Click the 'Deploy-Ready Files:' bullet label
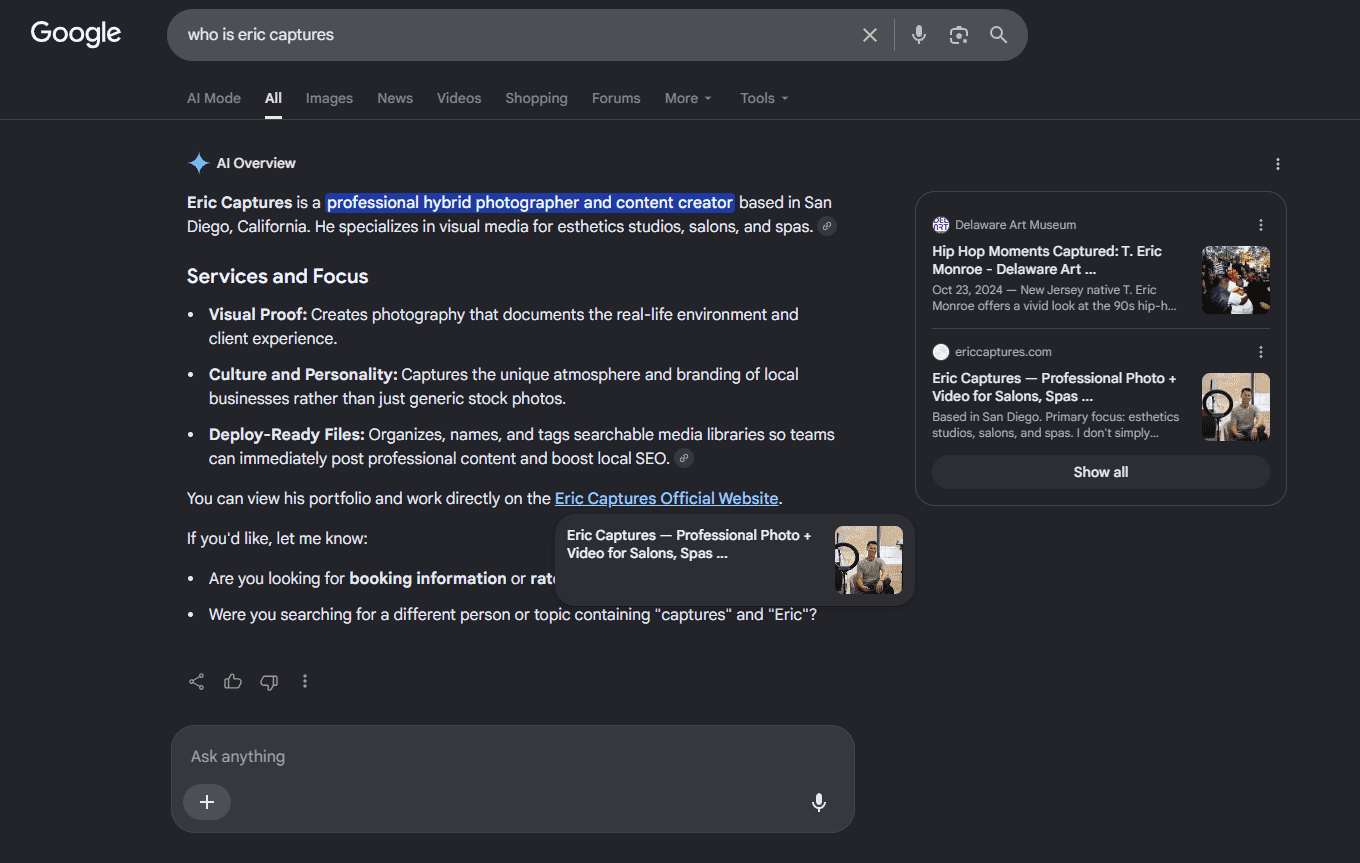 (287, 435)
